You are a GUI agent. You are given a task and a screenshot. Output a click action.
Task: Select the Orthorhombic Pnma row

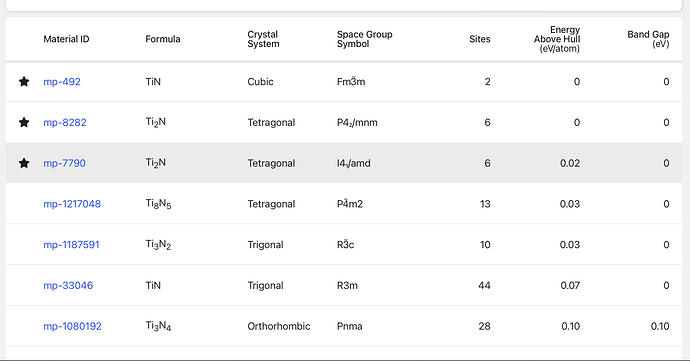coord(344,326)
